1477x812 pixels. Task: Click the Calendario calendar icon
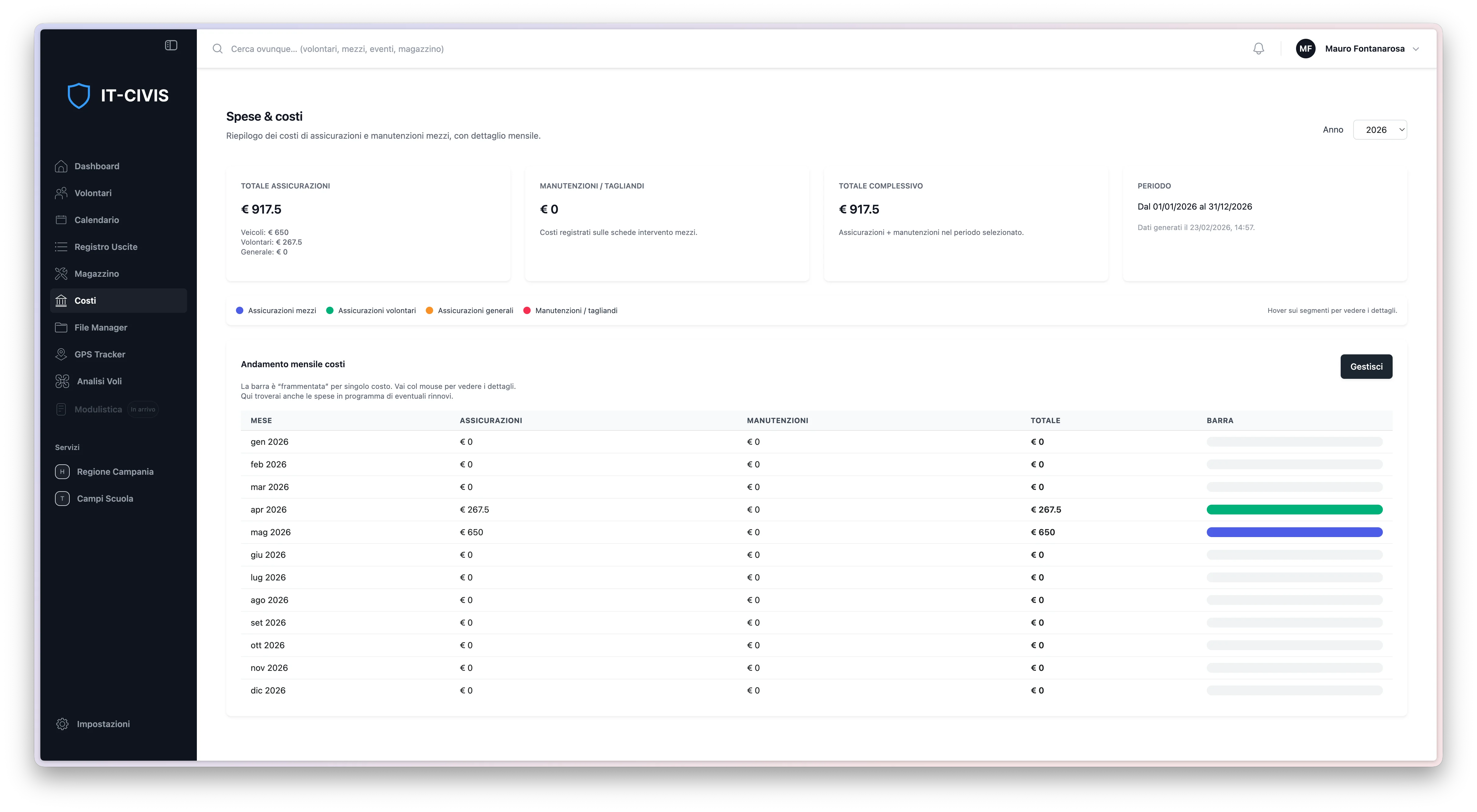(x=61, y=220)
